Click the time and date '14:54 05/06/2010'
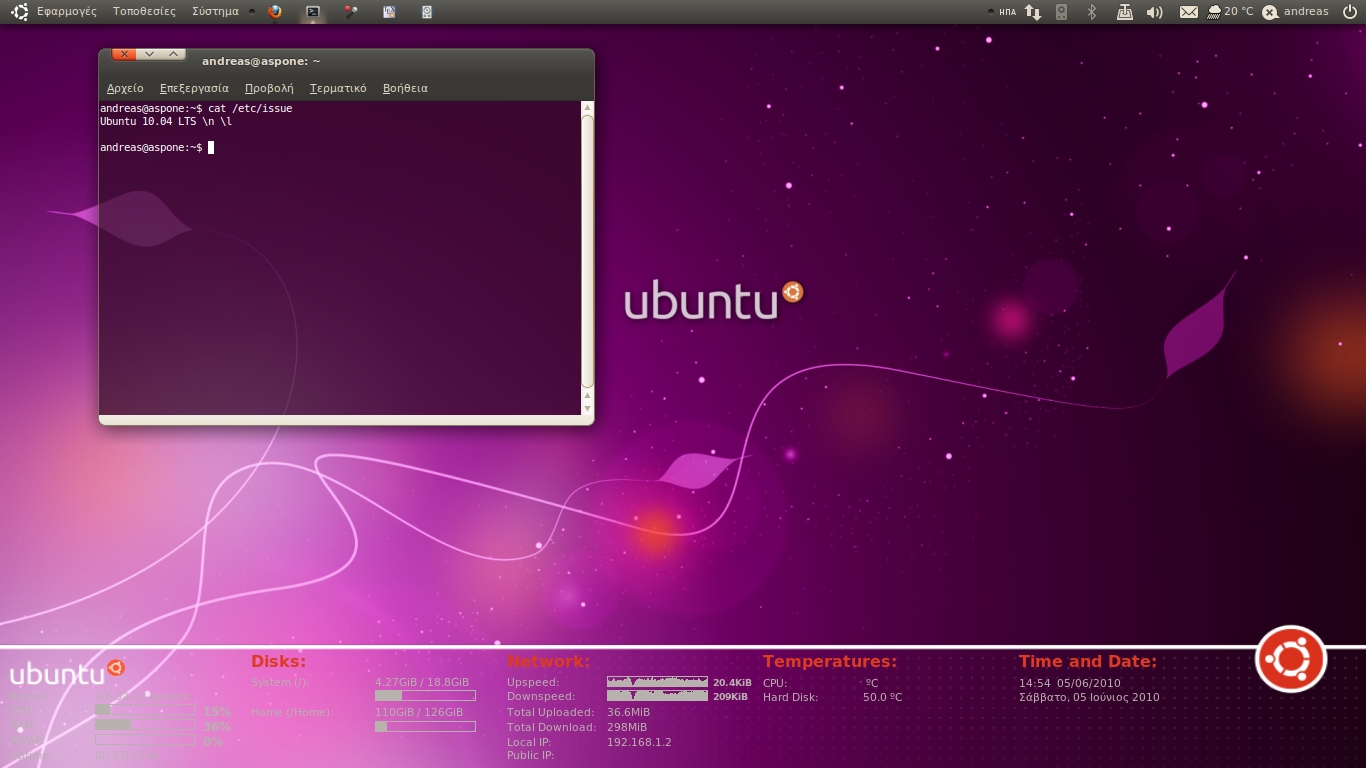The height and width of the screenshot is (768, 1366). tap(1070, 683)
